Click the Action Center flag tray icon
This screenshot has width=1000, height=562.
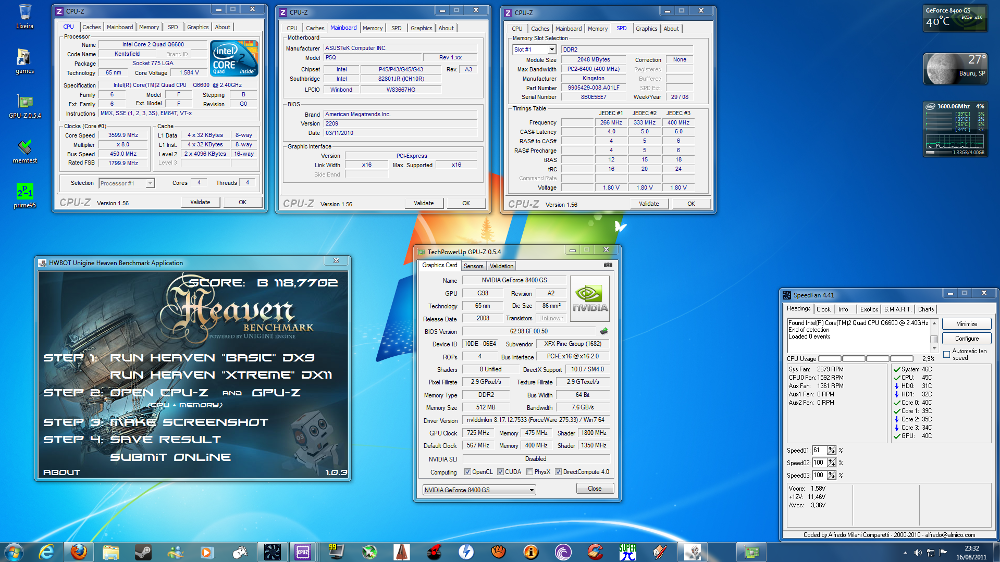(x=943, y=552)
